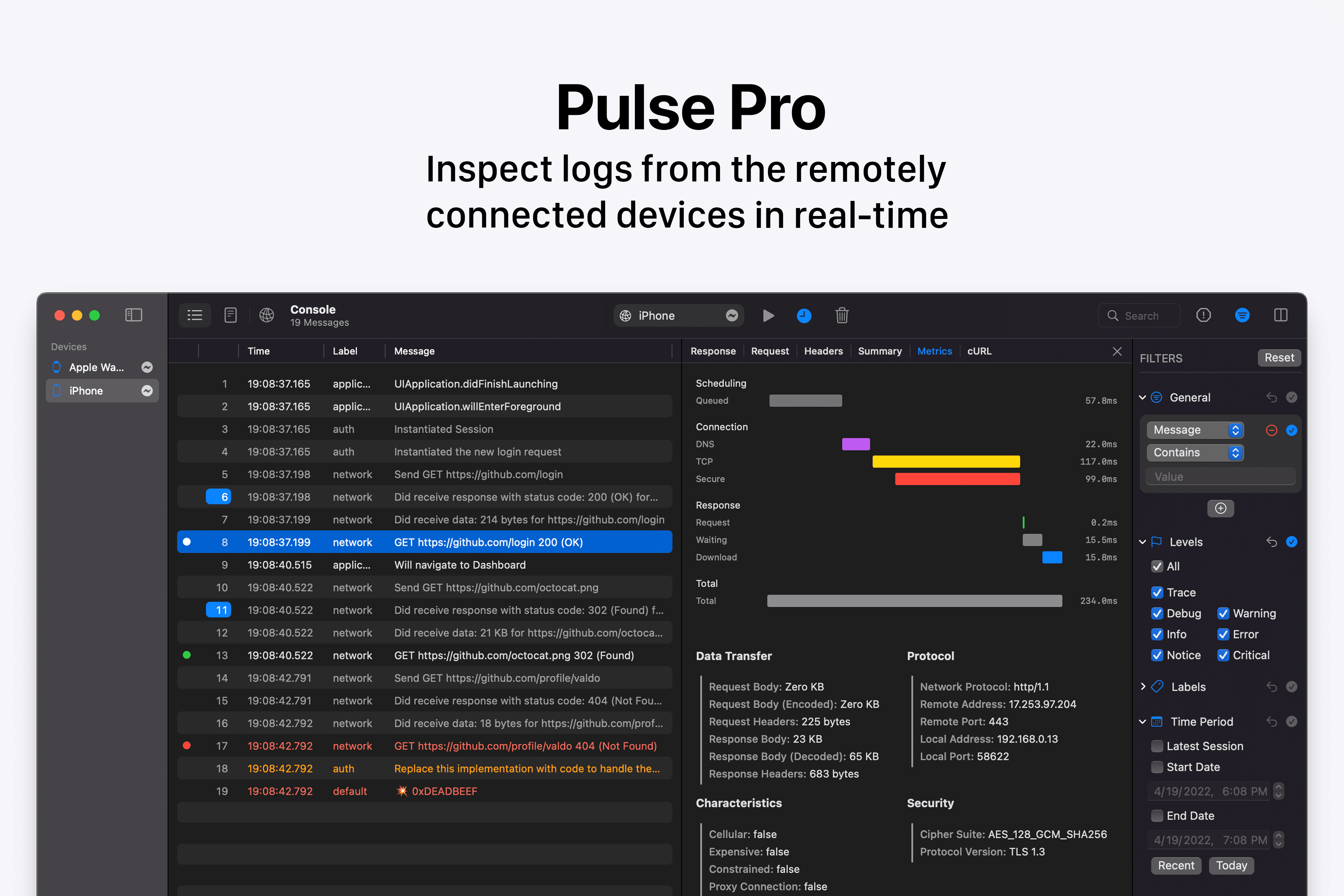Click the Reset filters button
This screenshot has width=1344, height=896.
click(1279, 358)
